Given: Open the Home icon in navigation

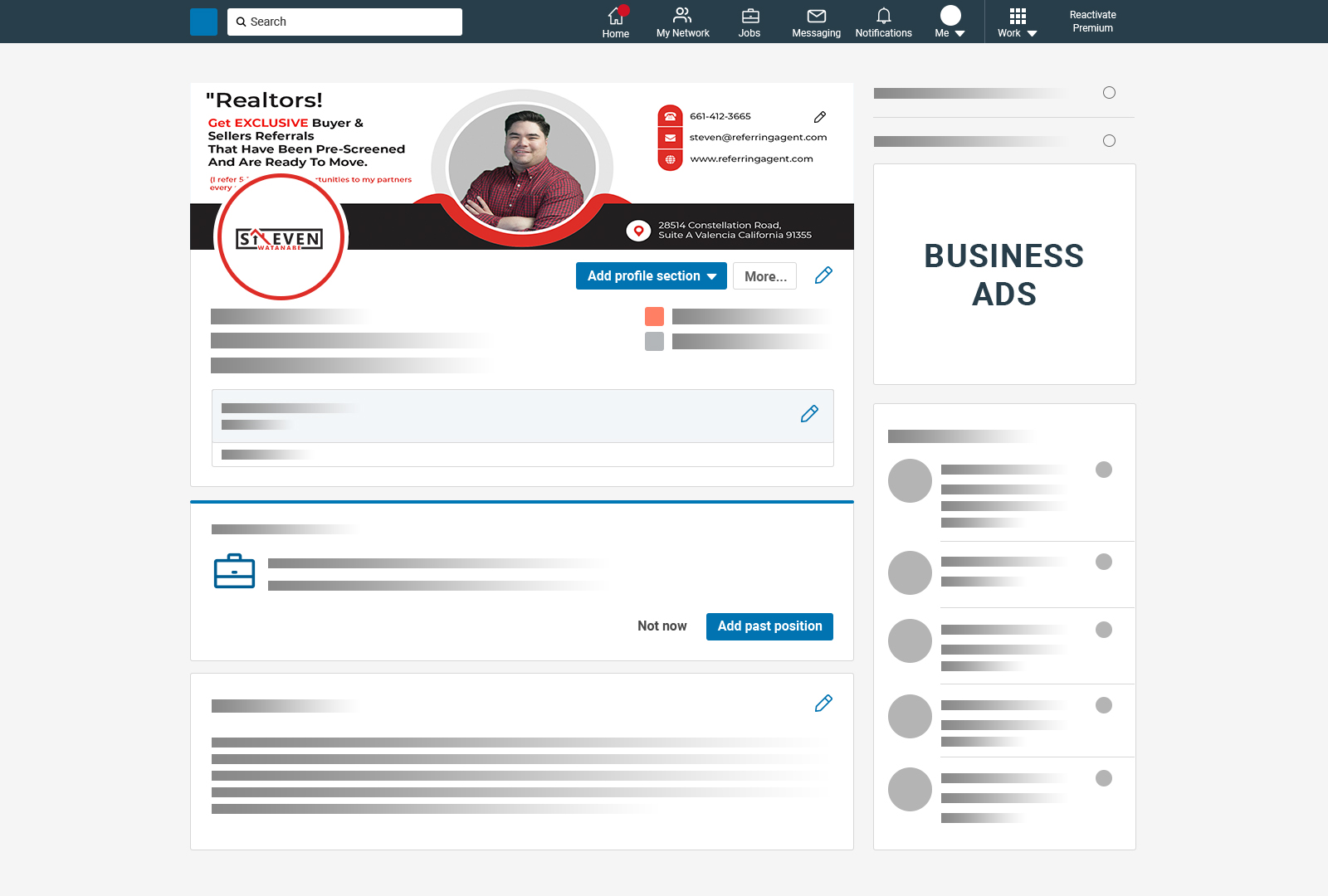Looking at the screenshot, I should (615, 16).
